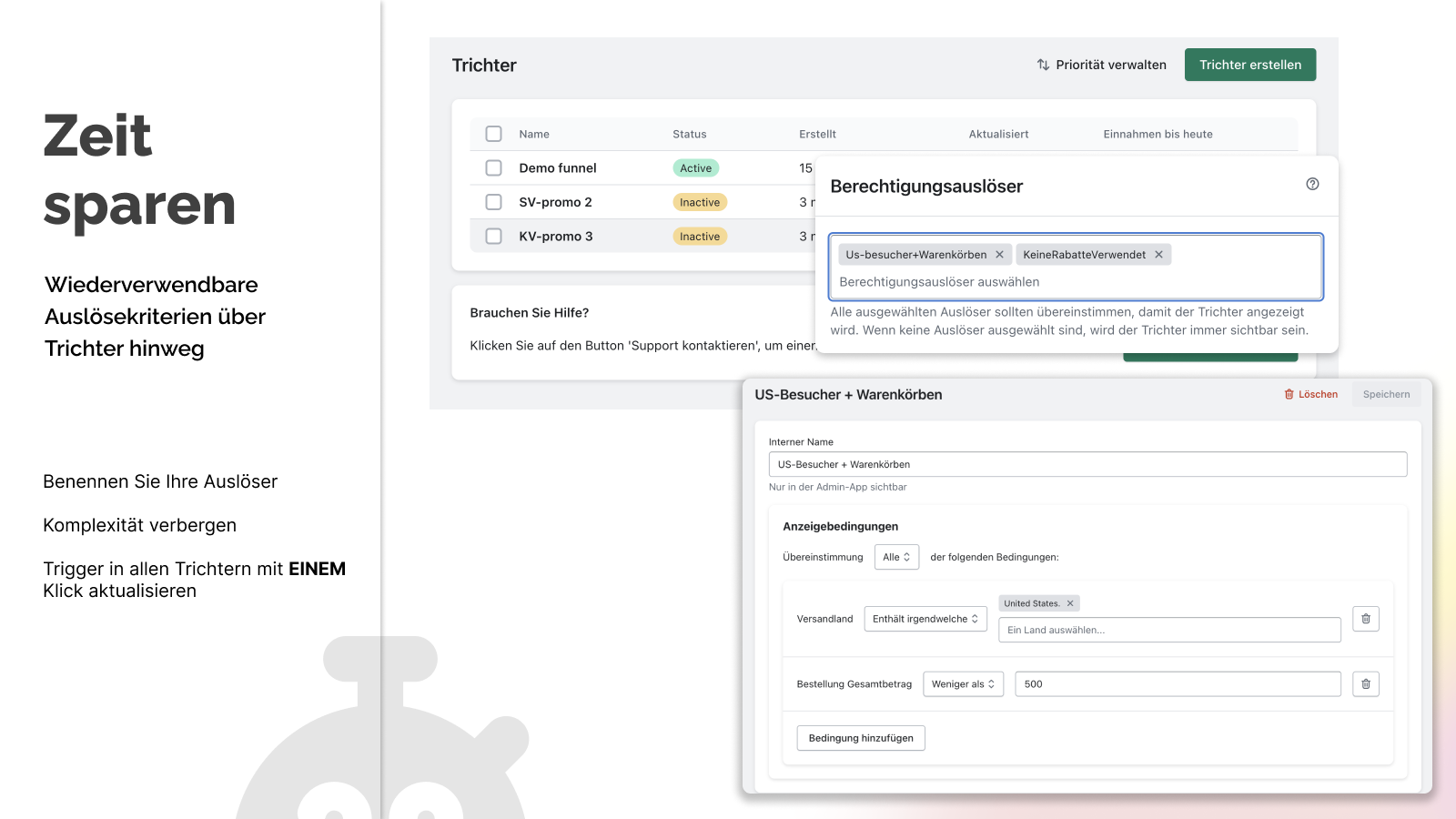Check the KV-promo 3 row checkbox
The image size is (1456, 819).
coord(493,236)
